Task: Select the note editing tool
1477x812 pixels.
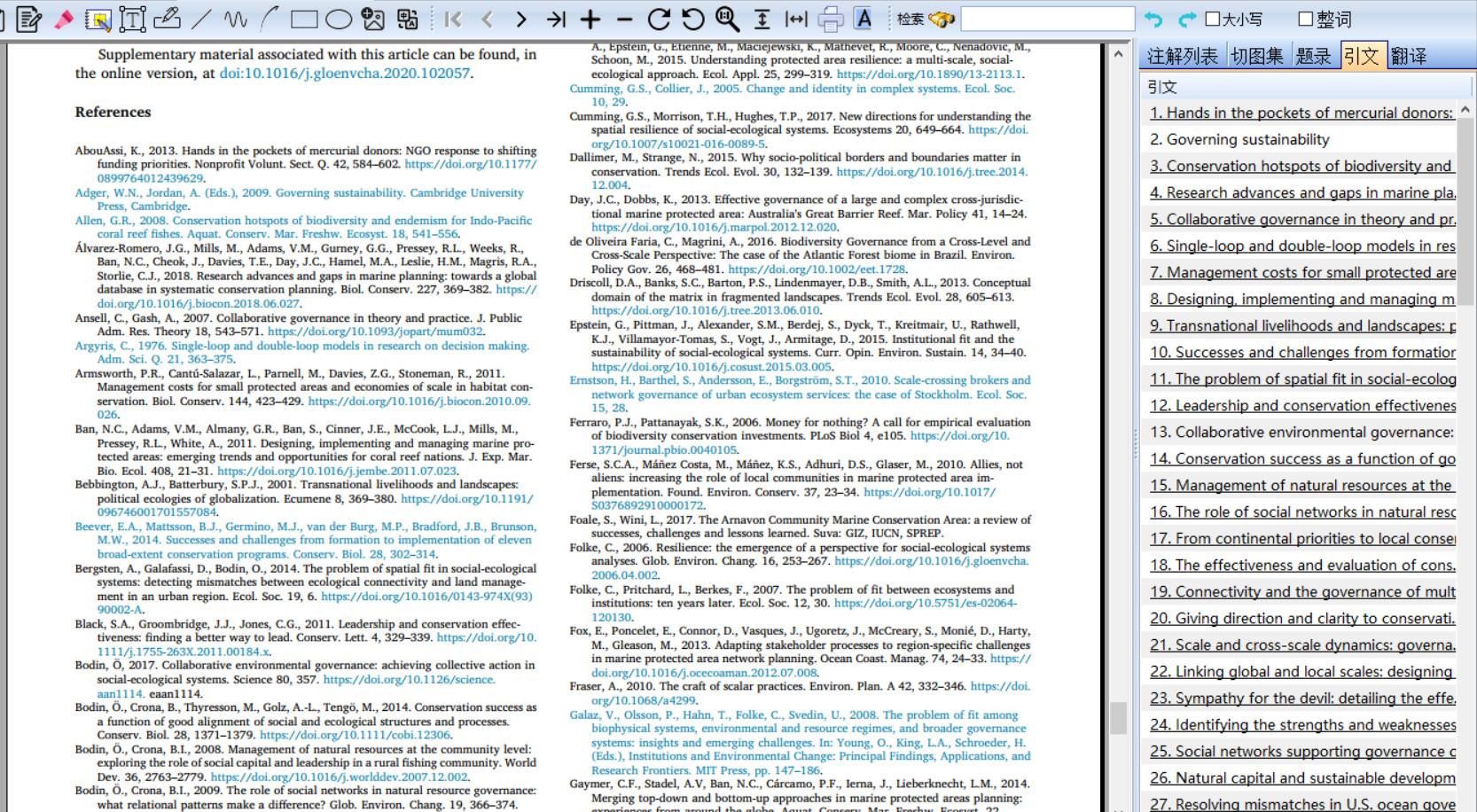Action: 29,19
